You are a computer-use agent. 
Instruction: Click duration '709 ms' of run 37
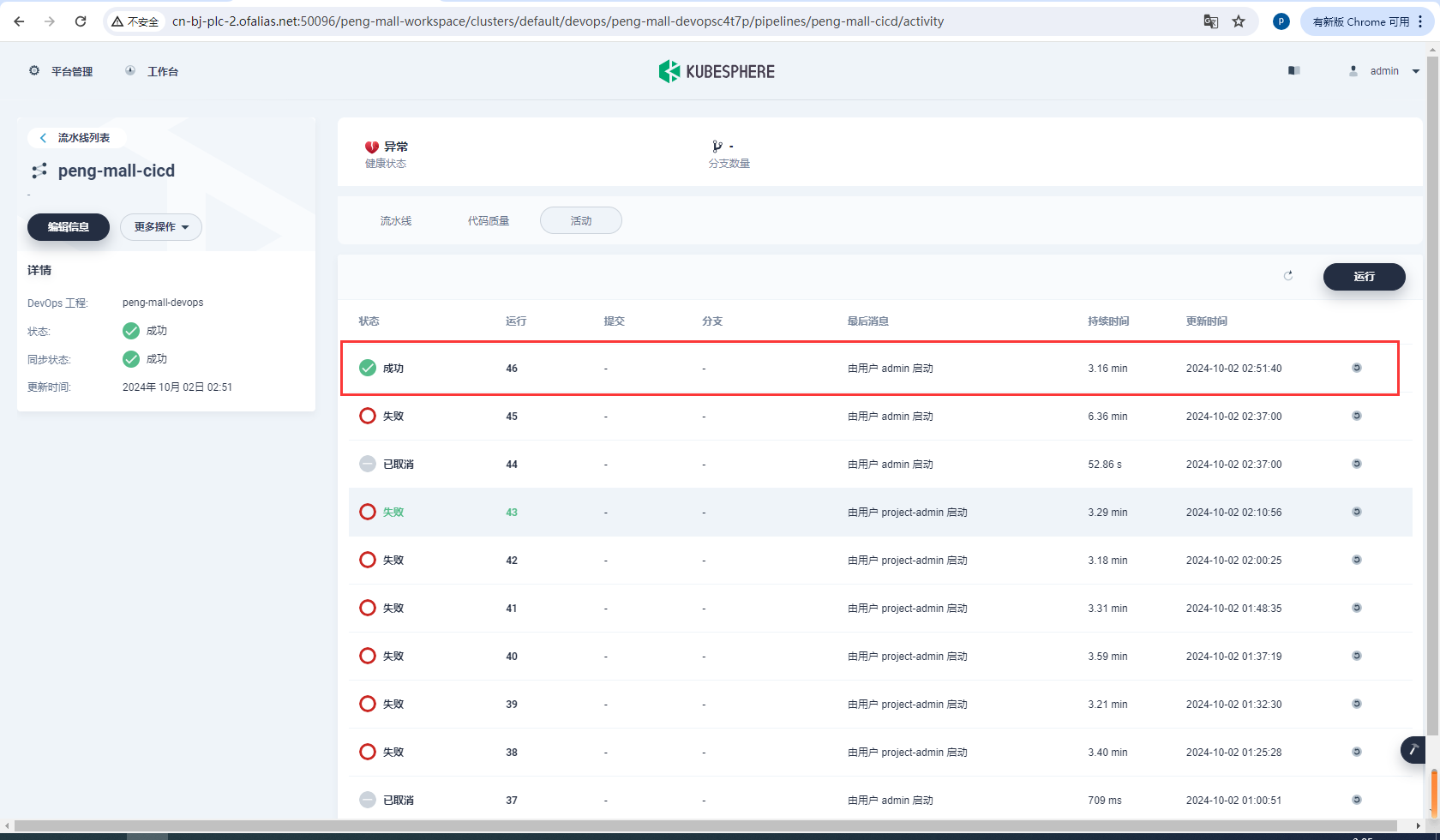point(1105,801)
